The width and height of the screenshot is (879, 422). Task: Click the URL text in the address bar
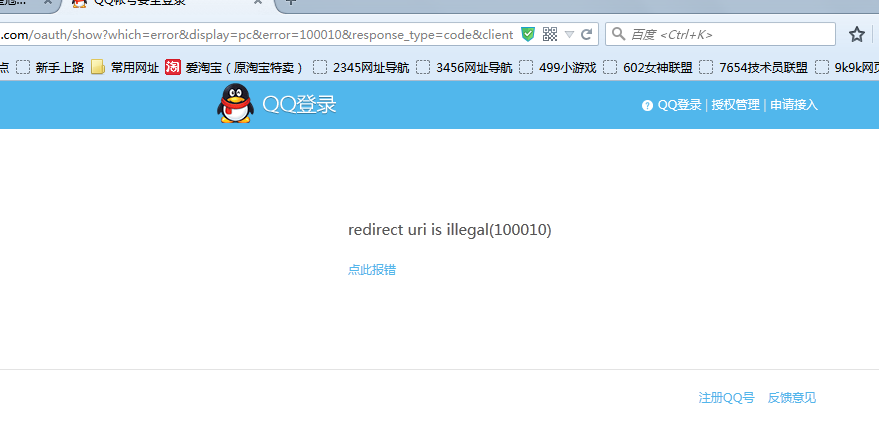(257, 35)
